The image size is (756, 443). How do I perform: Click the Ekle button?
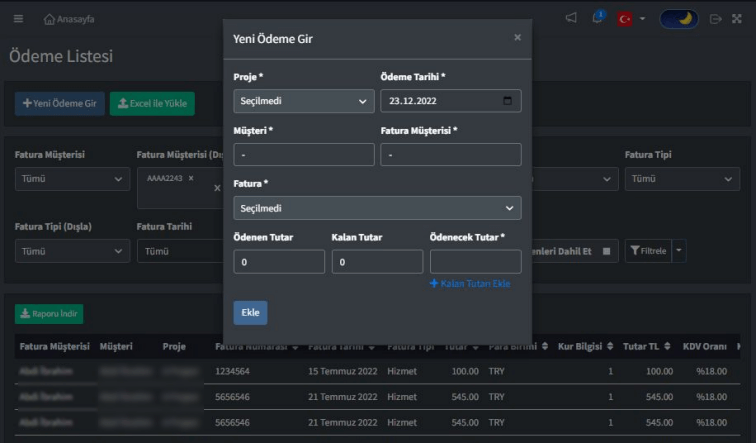coord(250,313)
